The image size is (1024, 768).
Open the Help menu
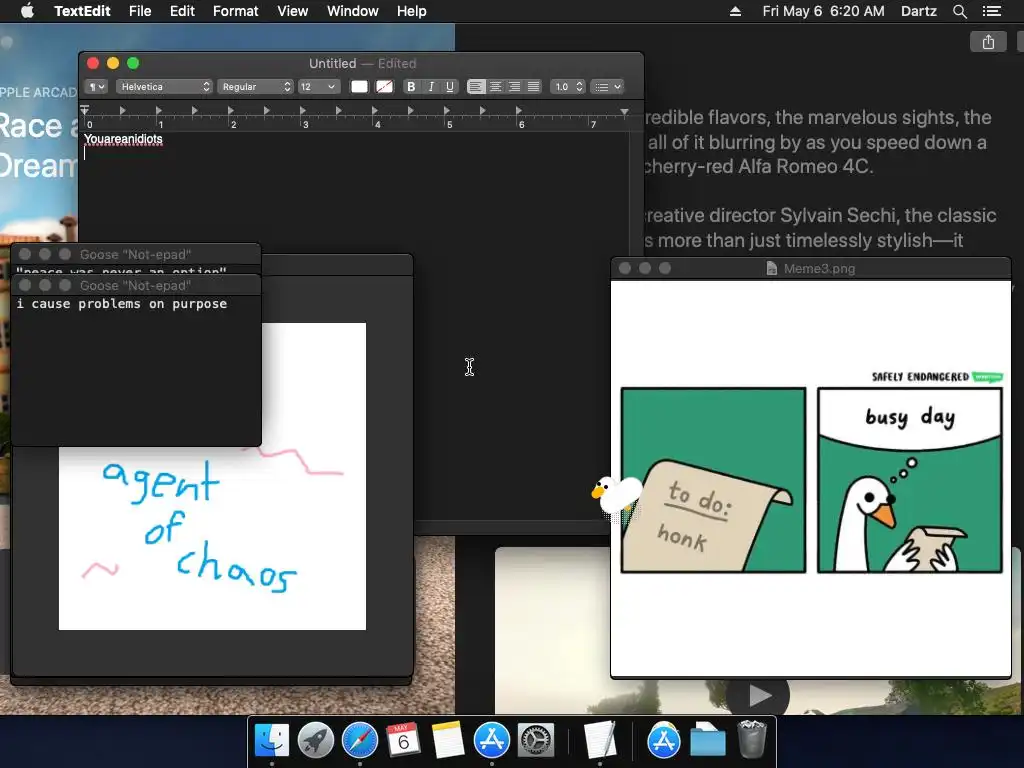click(x=411, y=11)
